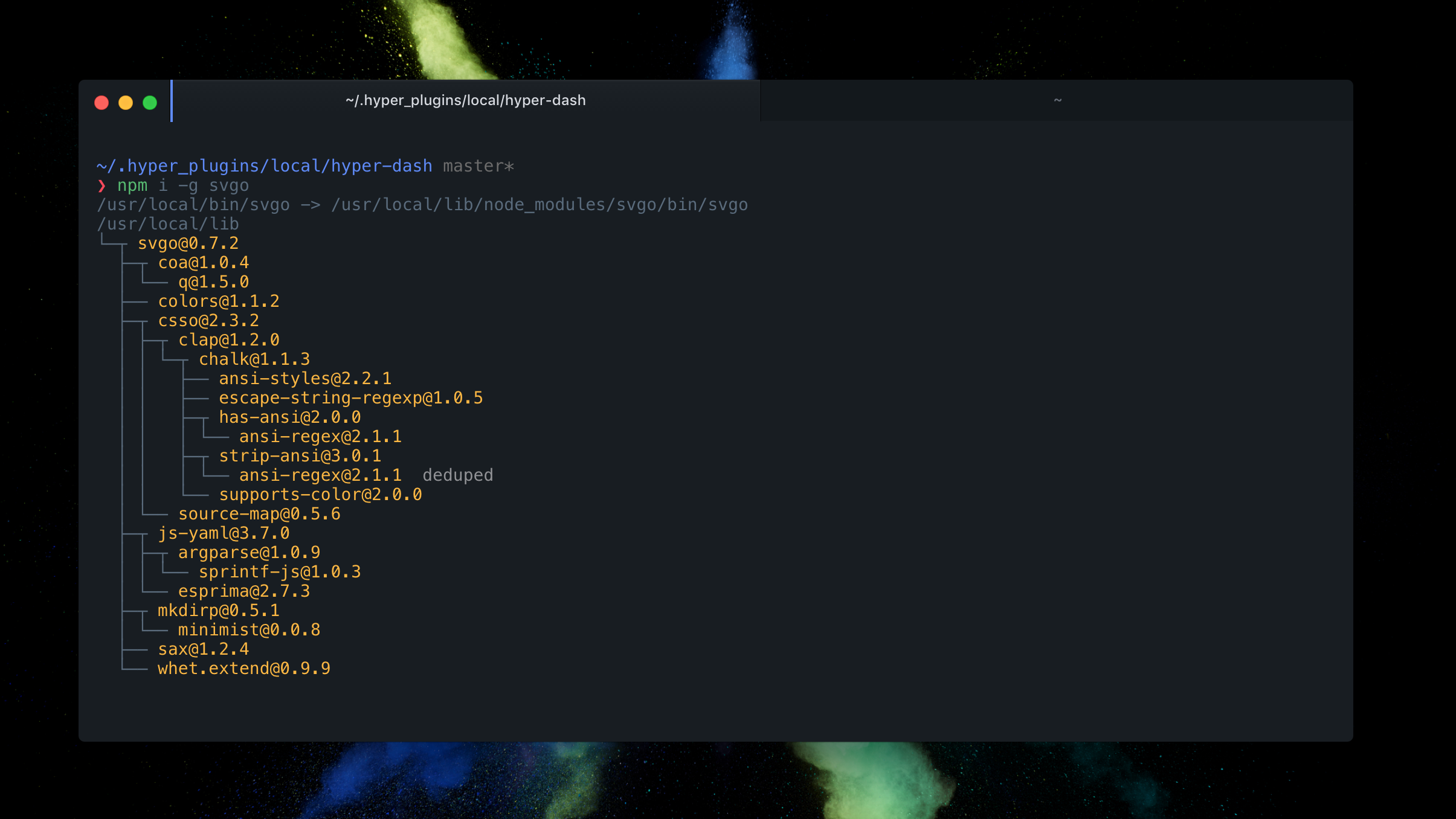Click the red close window button
The image size is (1456, 819).
(x=101, y=103)
